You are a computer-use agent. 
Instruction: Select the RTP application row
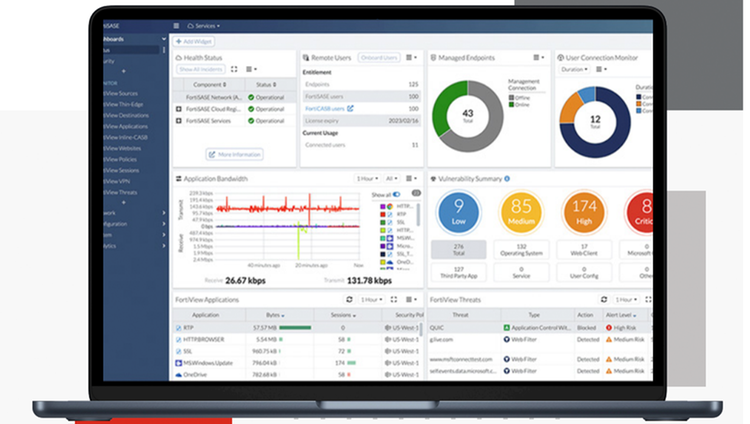297,328
